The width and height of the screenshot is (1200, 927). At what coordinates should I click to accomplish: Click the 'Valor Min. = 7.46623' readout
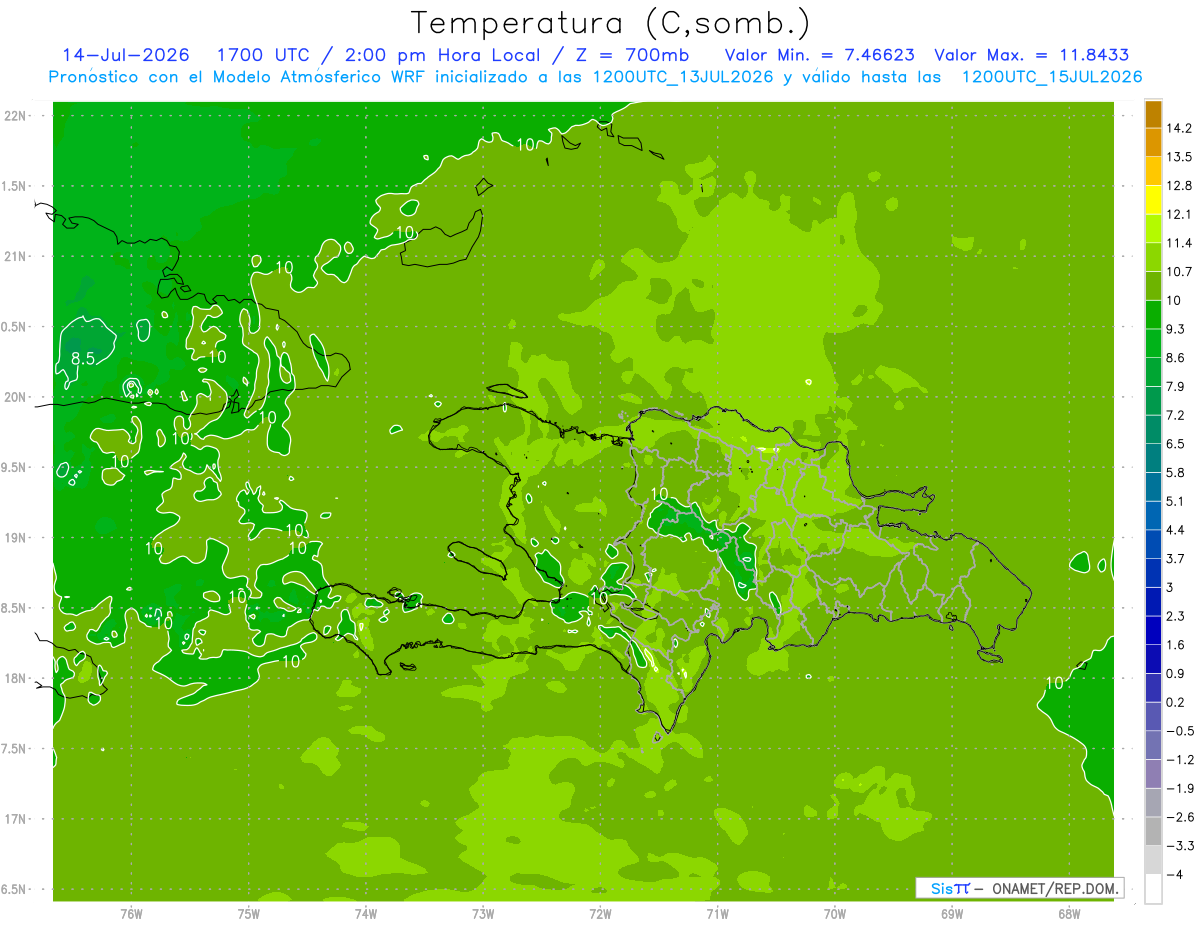pyautogui.click(x=819, y=55)
